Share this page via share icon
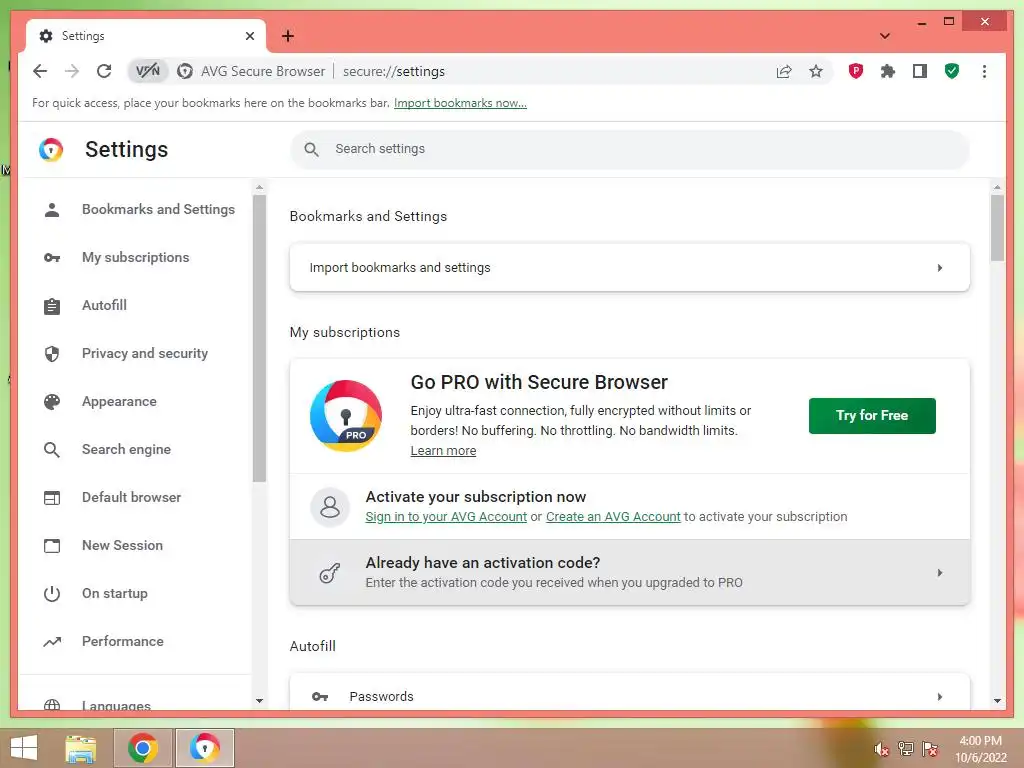Image resolution: width=1024 pixels, height=768 pixels. (784, 71)
